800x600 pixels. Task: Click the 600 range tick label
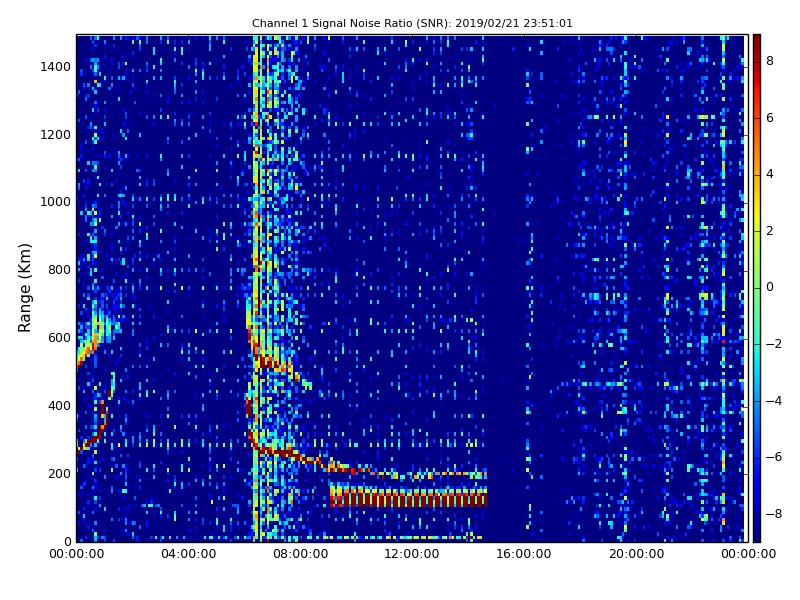click(x=59, y=338)
